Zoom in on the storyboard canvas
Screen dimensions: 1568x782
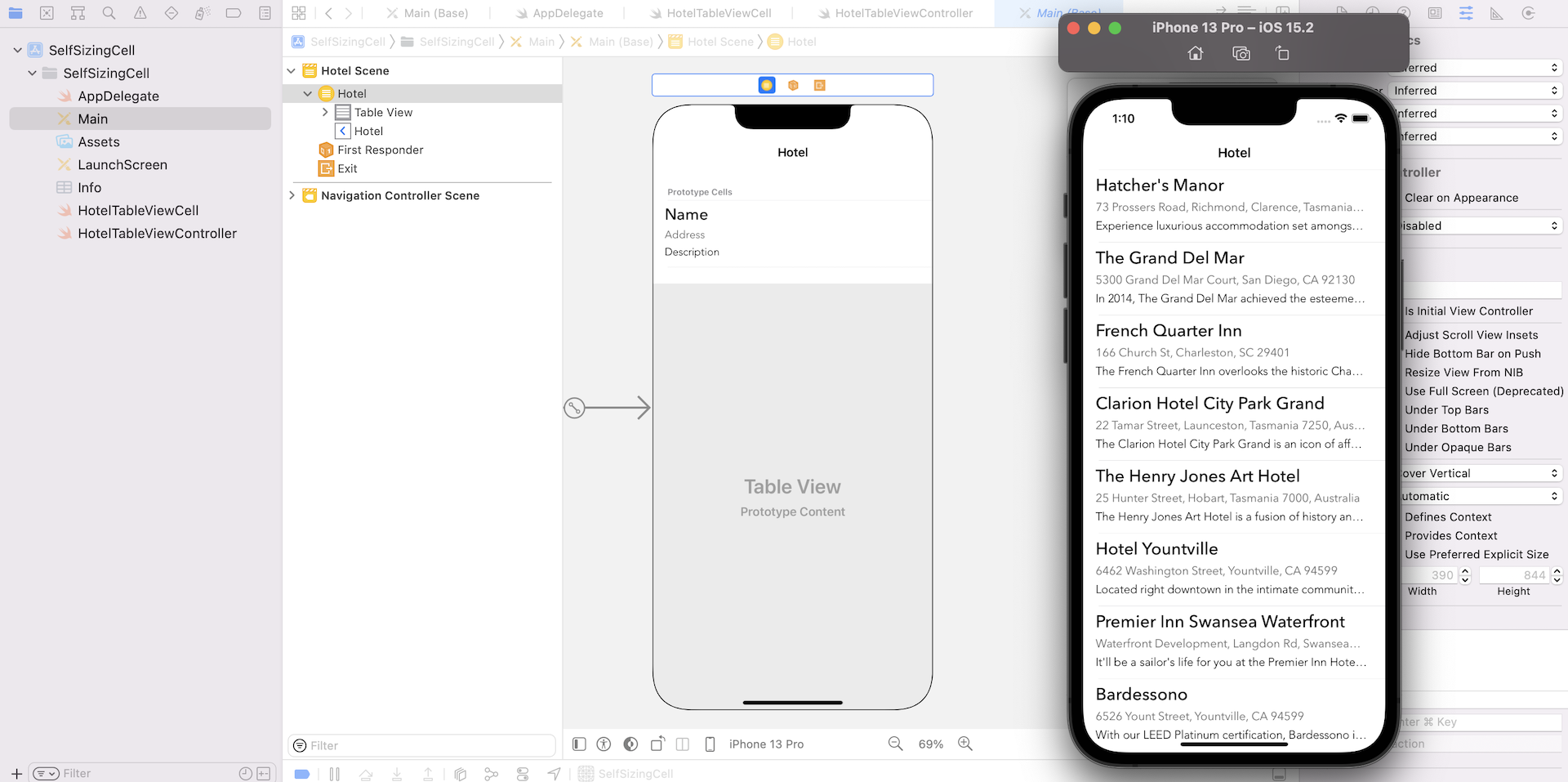coord(965,744)
